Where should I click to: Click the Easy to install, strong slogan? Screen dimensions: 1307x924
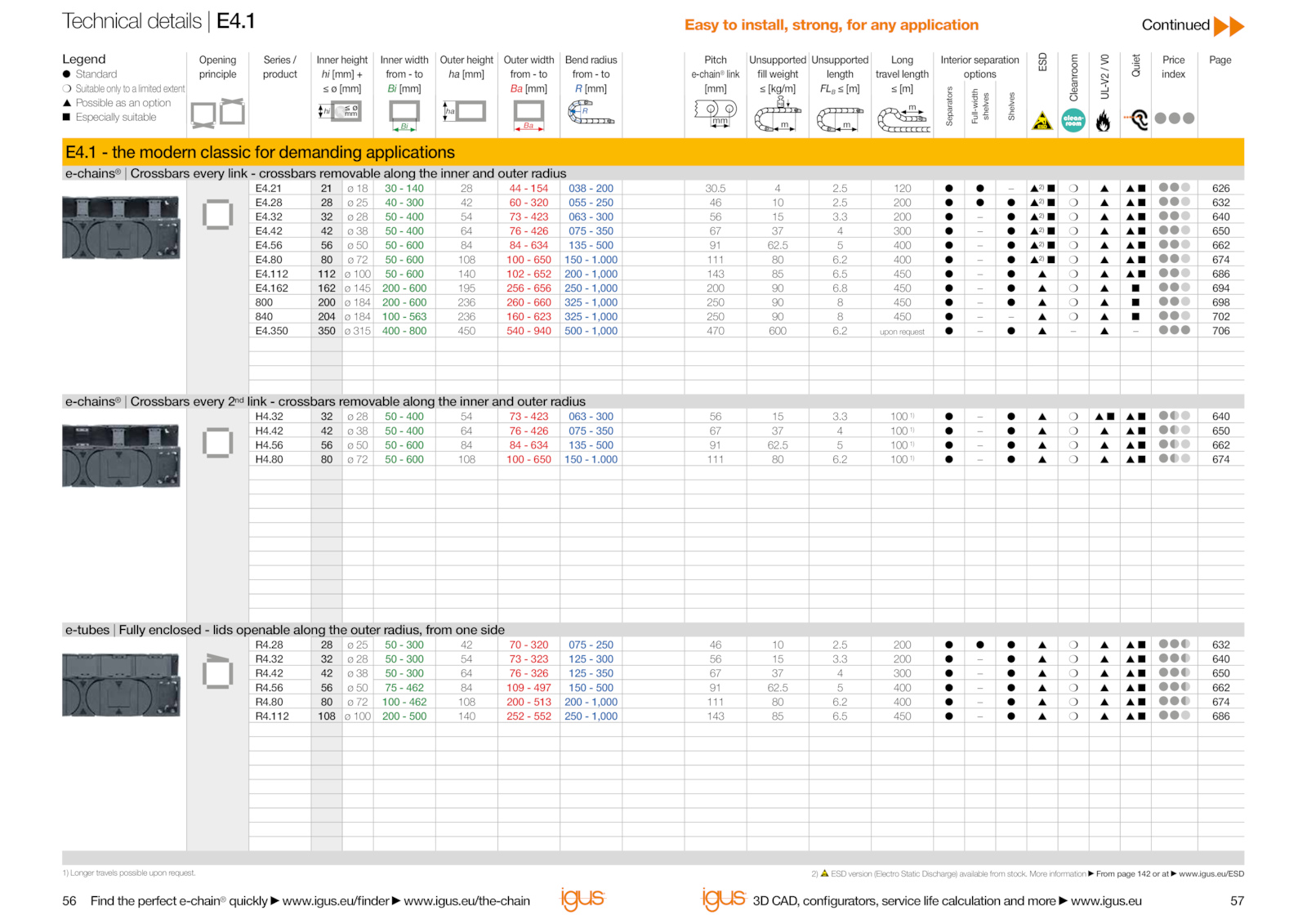tap(831, 25)
